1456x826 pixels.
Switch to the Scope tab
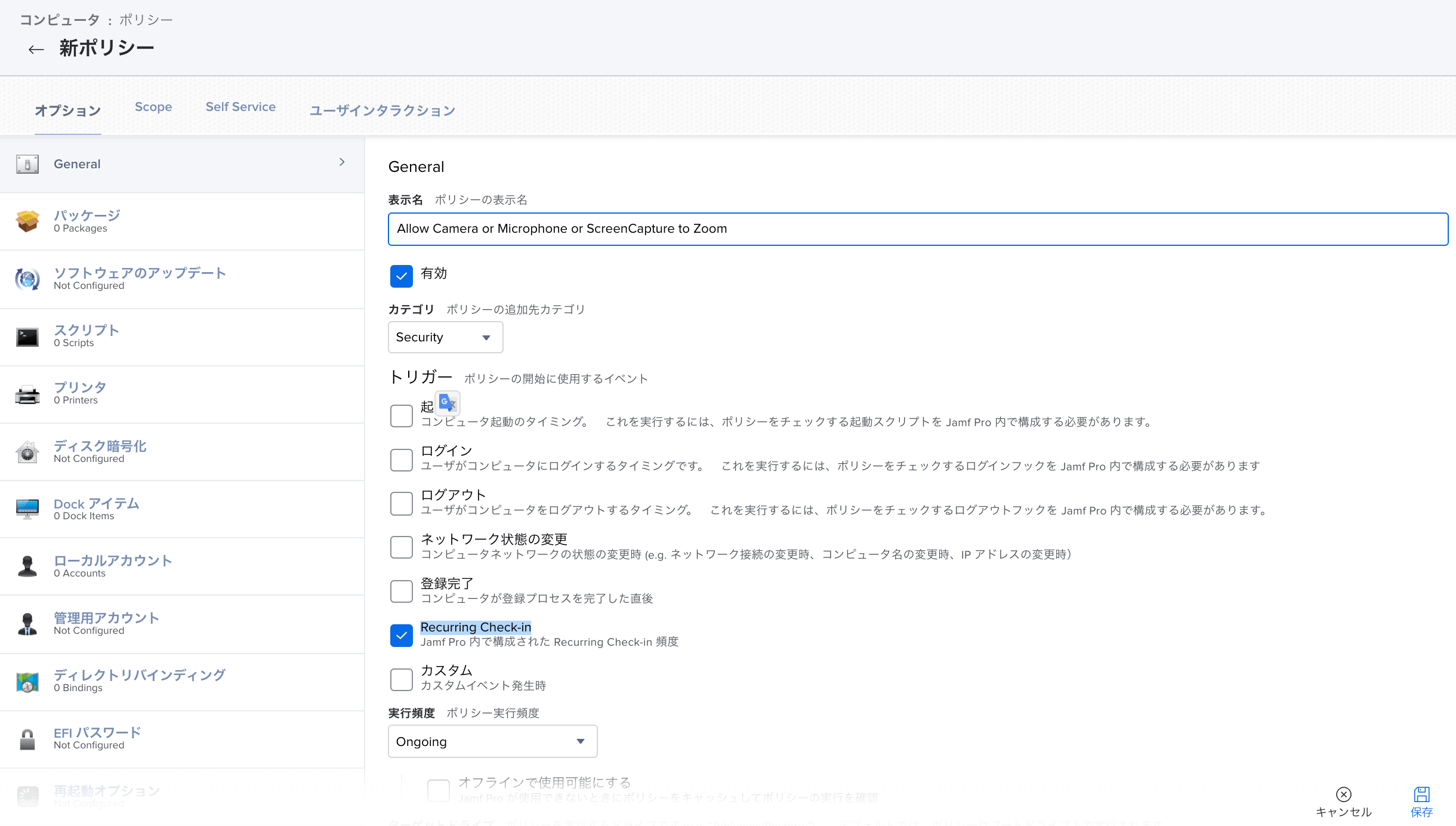pyautogui.click(x=153, y=107)
